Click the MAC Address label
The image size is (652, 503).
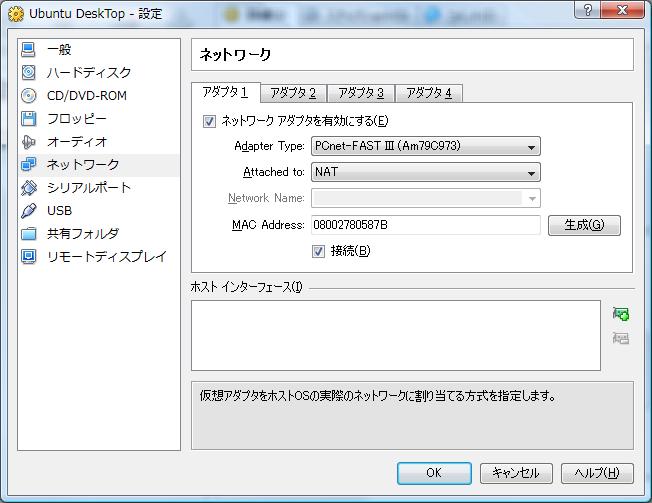[x=268, y=225]
